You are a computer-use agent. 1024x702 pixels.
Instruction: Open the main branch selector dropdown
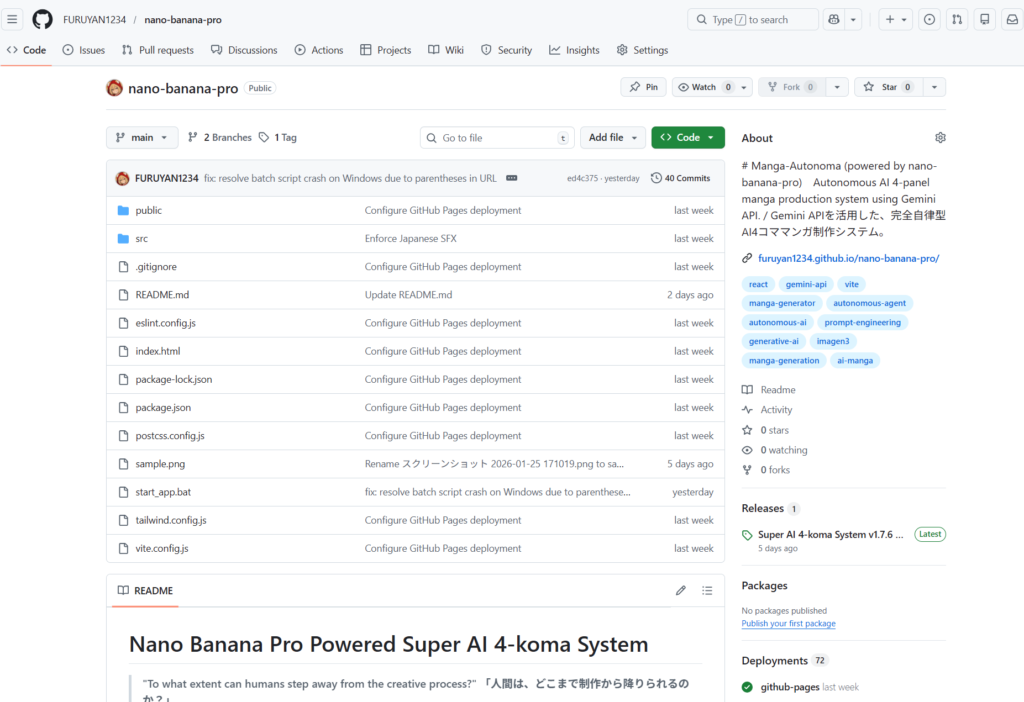point(141,137)
